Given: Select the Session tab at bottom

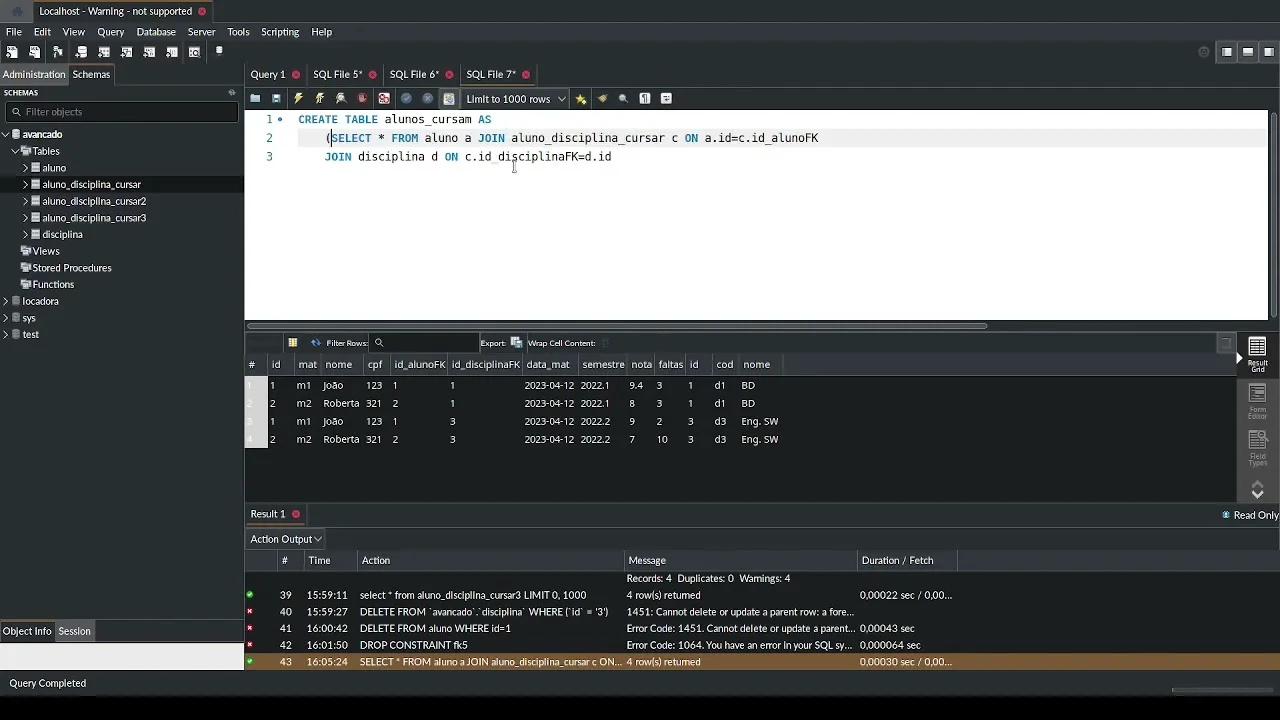Looking at the screenshot, I should tap(74, 631).
